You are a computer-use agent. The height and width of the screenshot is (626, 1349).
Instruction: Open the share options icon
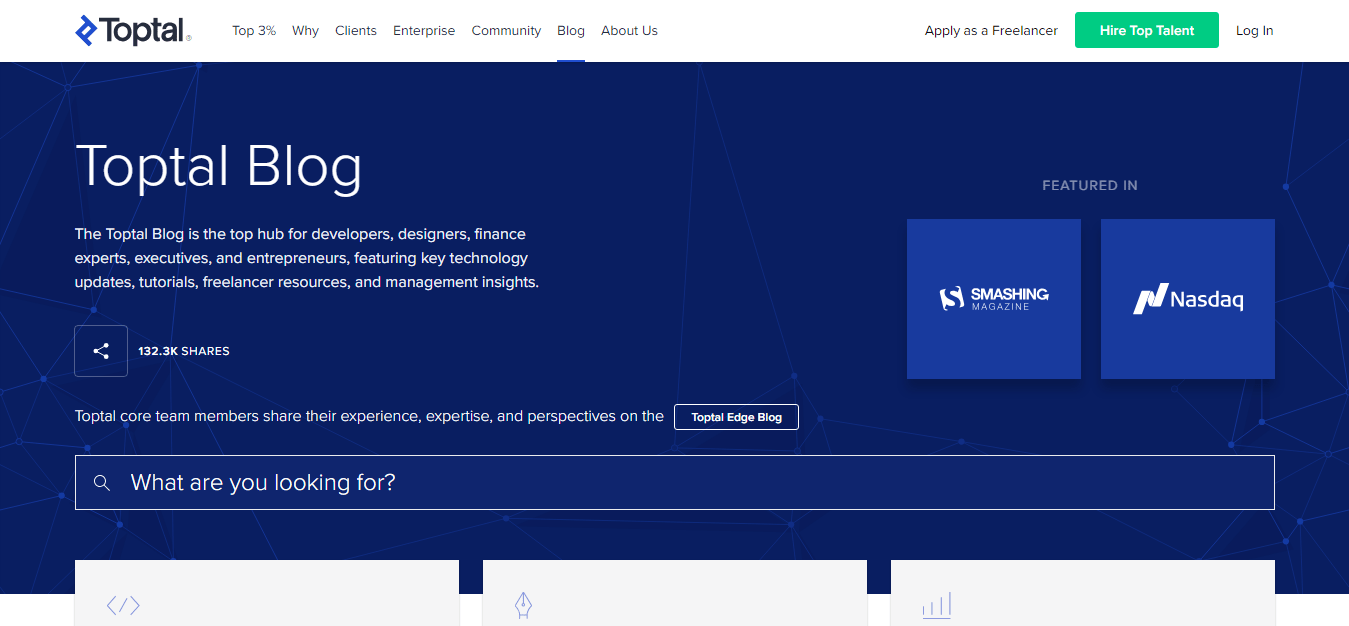[x=100, y=350]
